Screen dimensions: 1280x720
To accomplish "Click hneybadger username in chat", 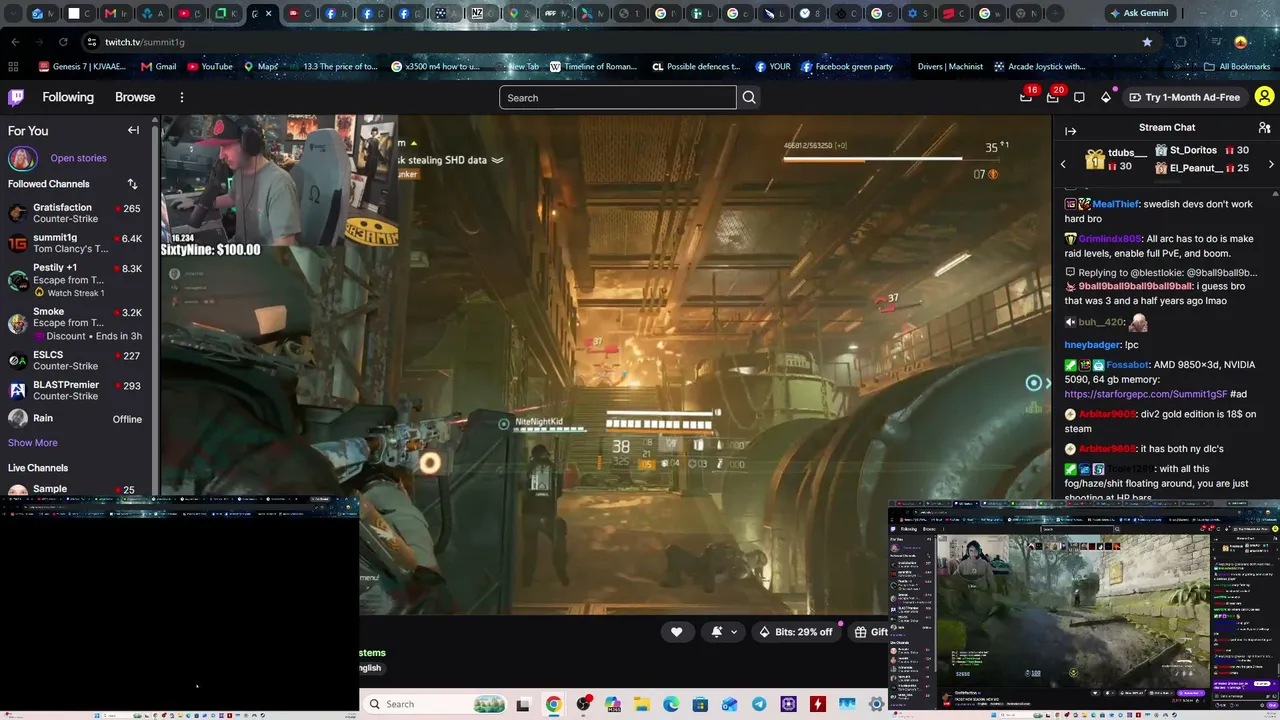I will point(1092,345).
